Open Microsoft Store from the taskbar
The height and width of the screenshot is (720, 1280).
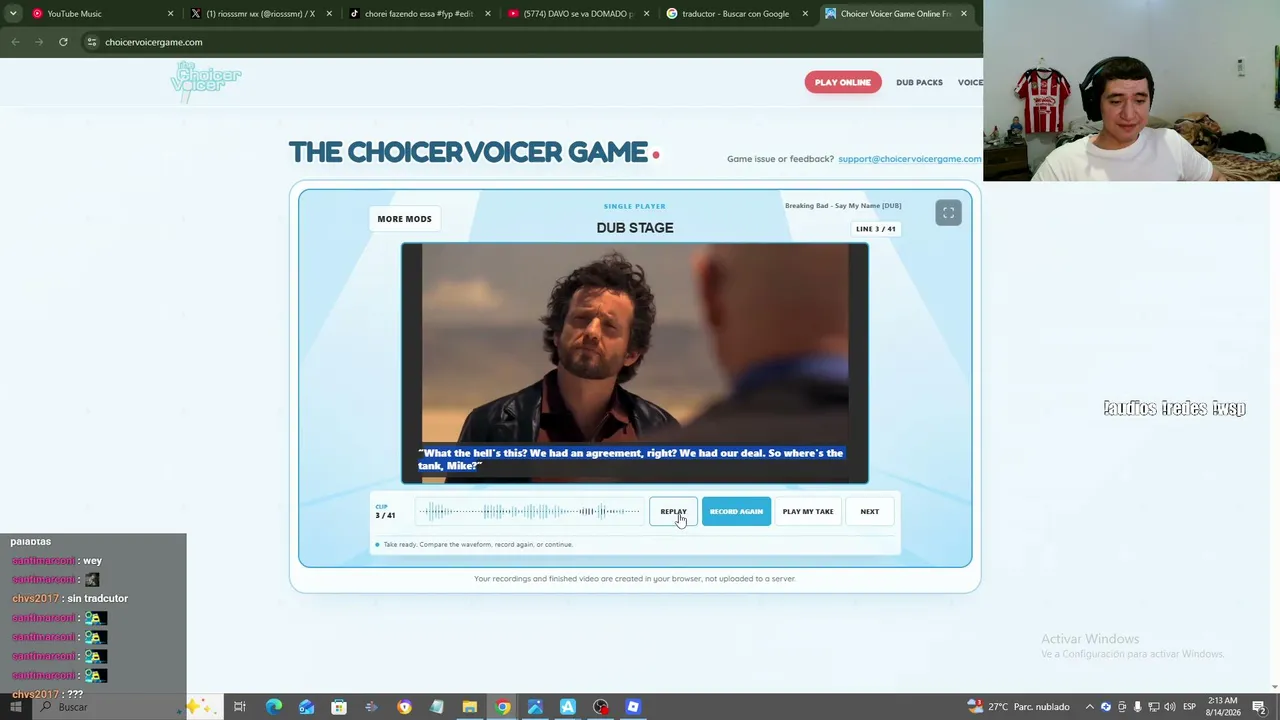point(339,707)
